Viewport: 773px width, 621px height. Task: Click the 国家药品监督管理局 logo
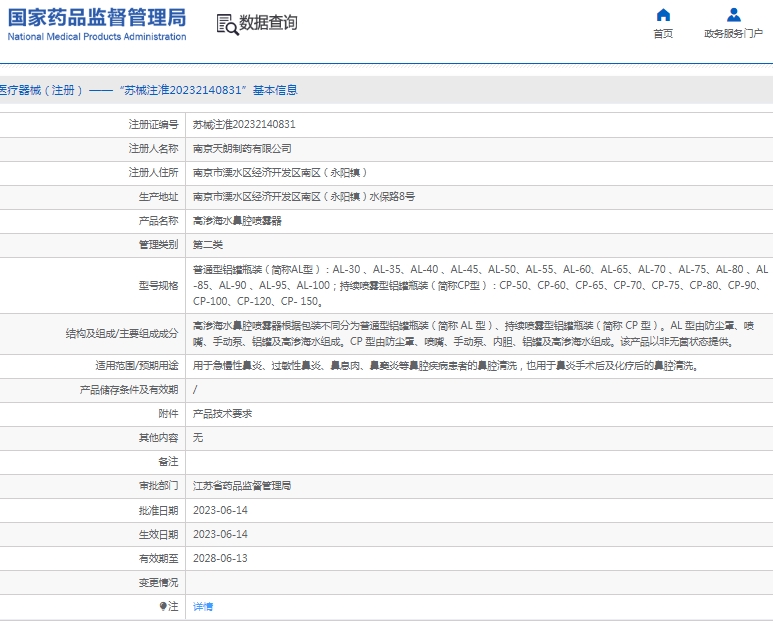click(97, 18)
